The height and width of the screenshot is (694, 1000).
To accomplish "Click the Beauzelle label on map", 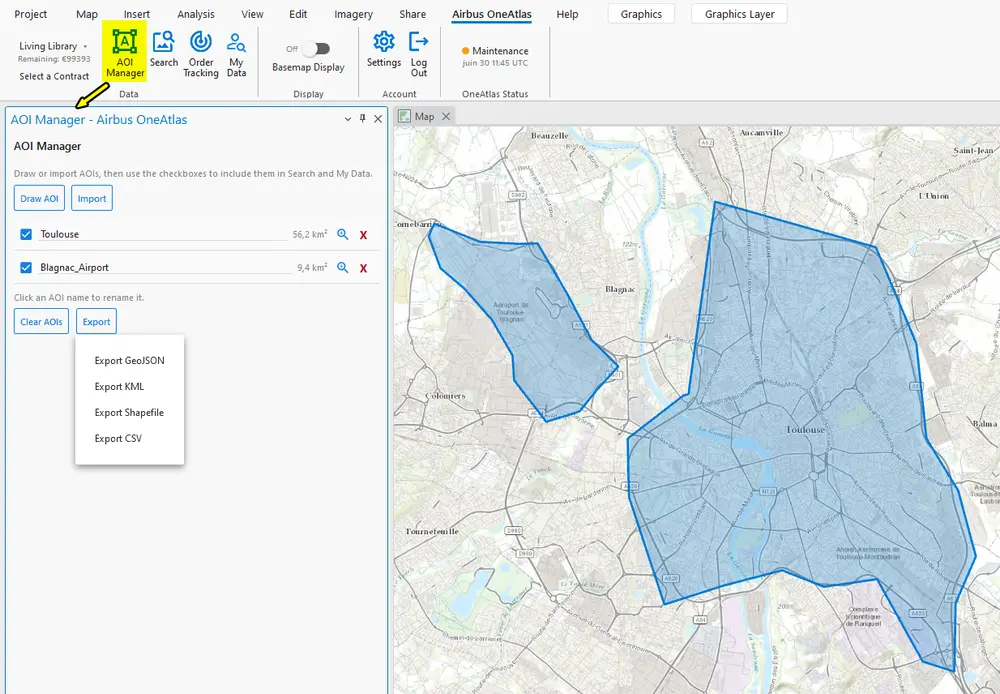I will pos(549,135).
